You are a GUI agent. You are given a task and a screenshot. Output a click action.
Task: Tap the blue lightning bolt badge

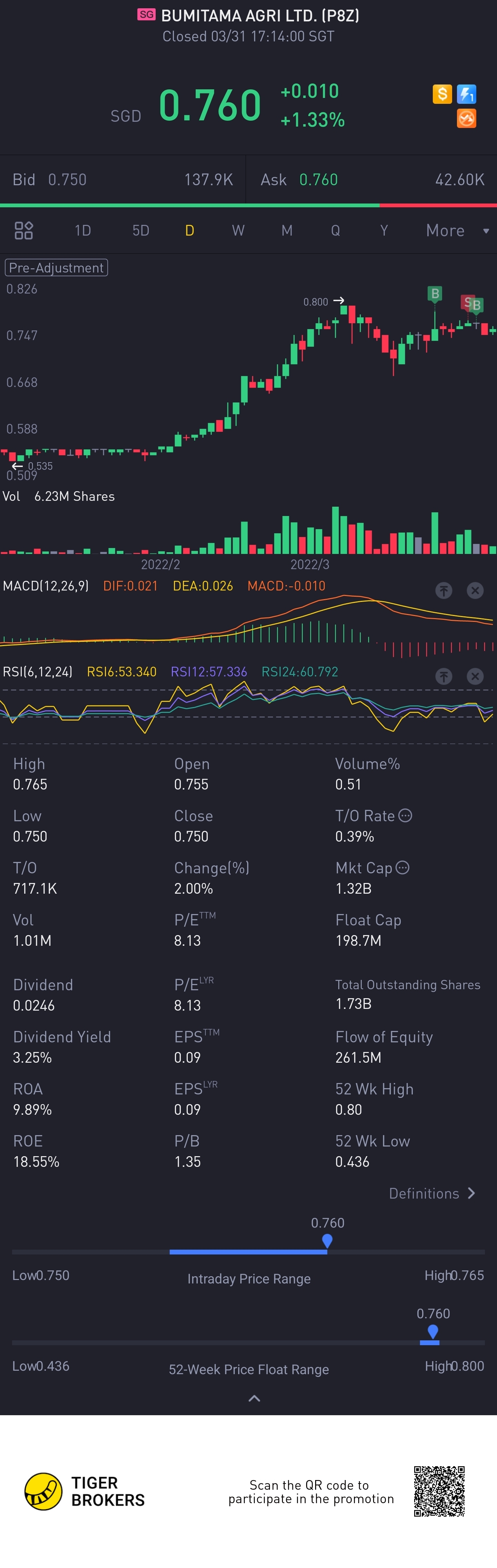click(467, 95)
